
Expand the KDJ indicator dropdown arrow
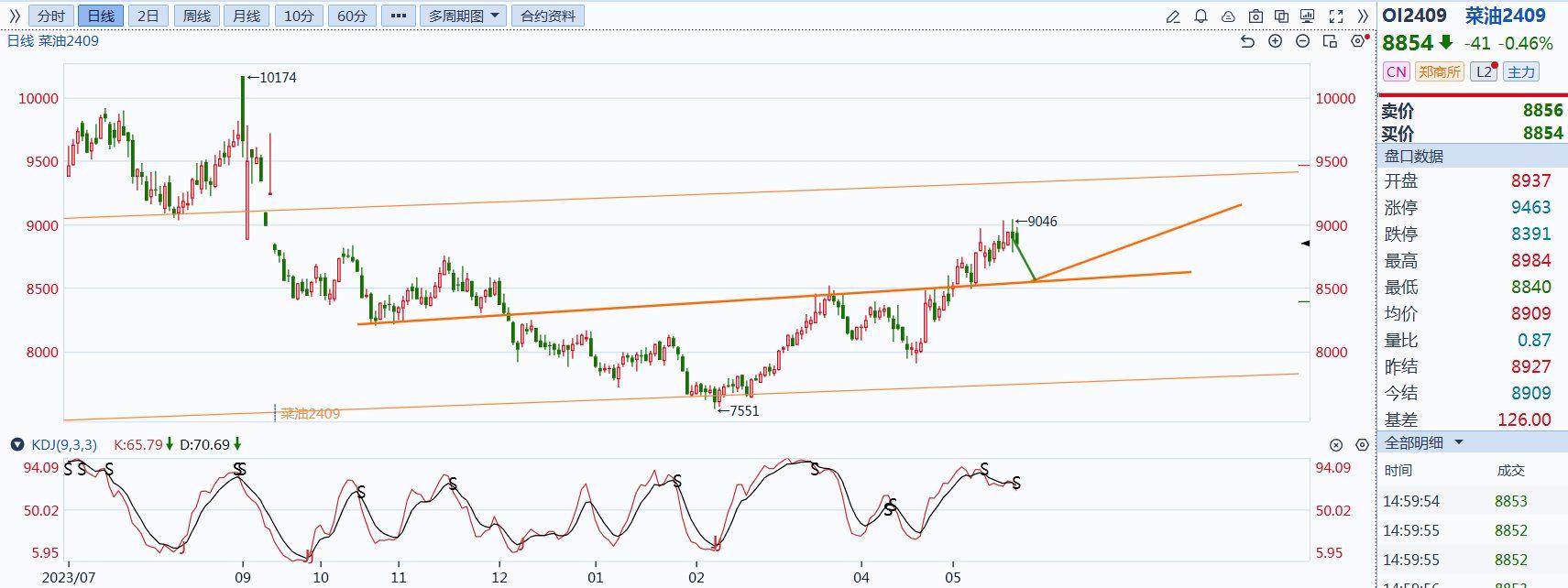pyautogui.click(x=16, y=445)
